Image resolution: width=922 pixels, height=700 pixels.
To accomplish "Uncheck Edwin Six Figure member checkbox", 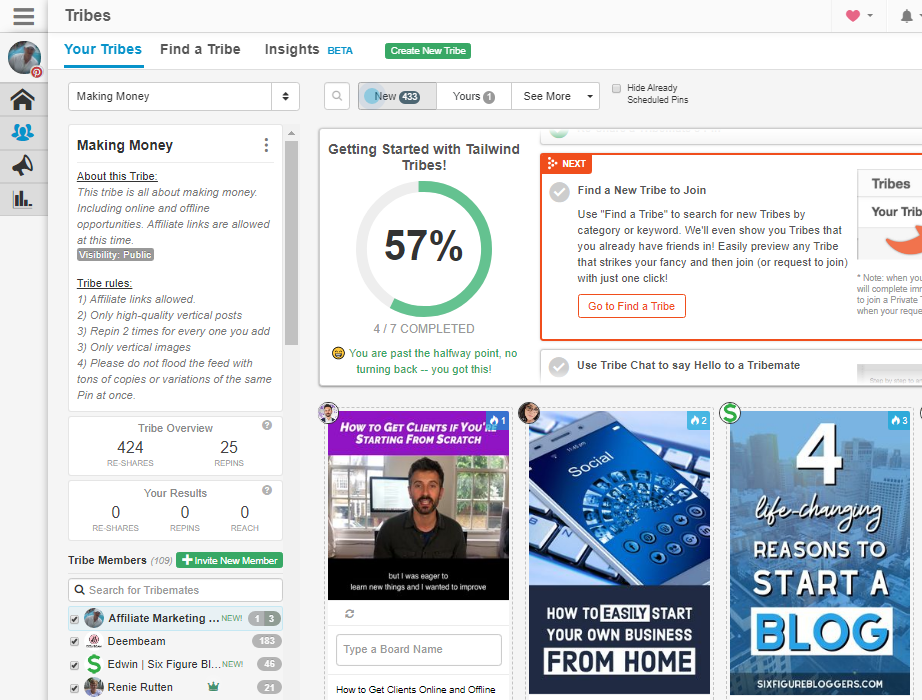I will tap(74, 665).
